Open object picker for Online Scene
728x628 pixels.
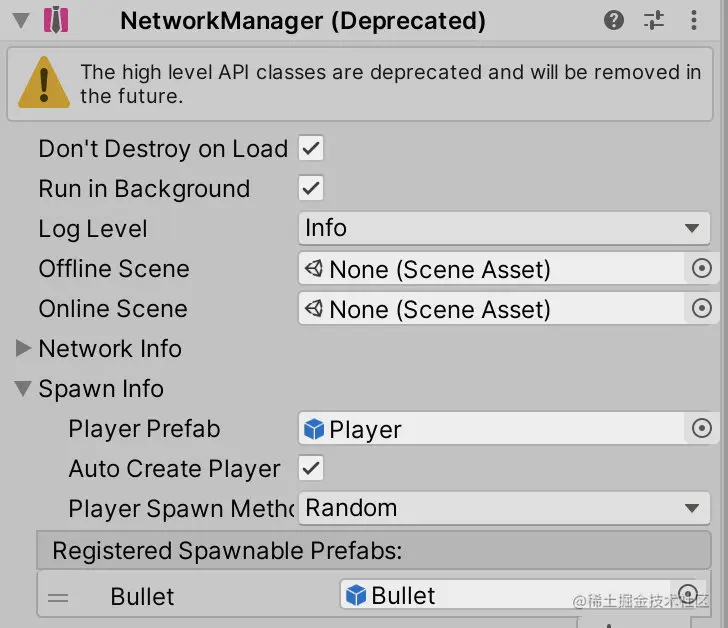(x=702, y=308)
